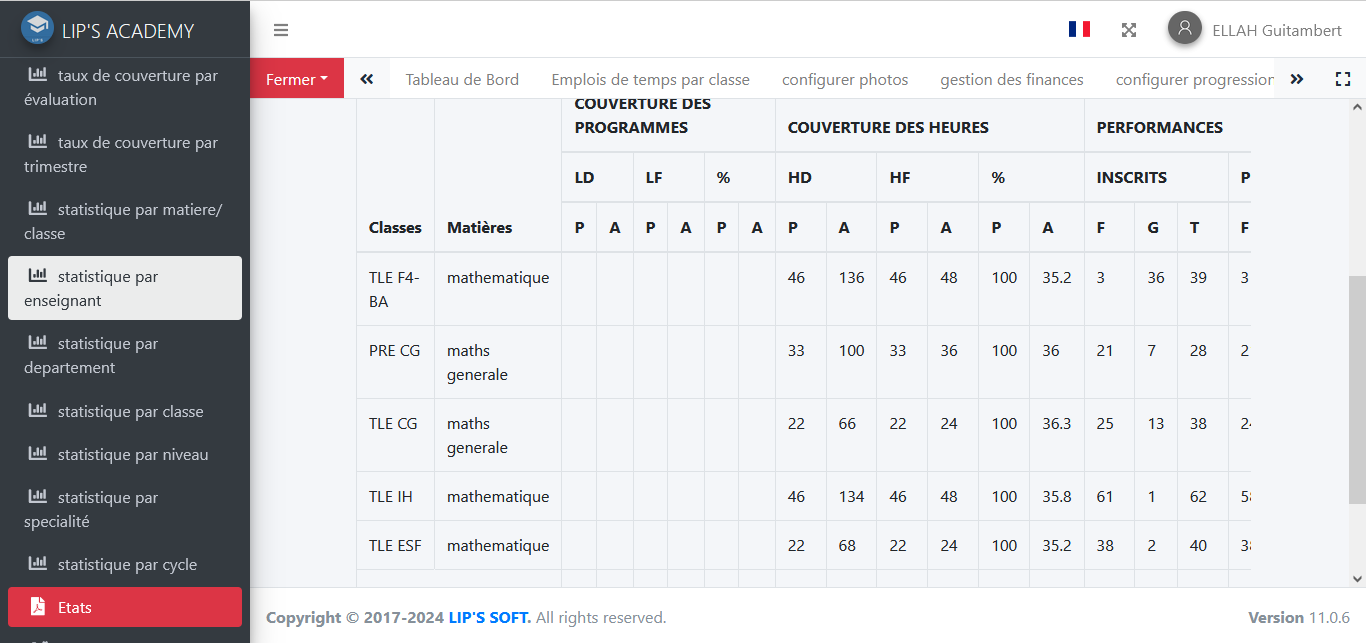Go to the gestion des finances tab
Image resolution: width=1366 pixels, height=643 pixels.
point(1012,79)
